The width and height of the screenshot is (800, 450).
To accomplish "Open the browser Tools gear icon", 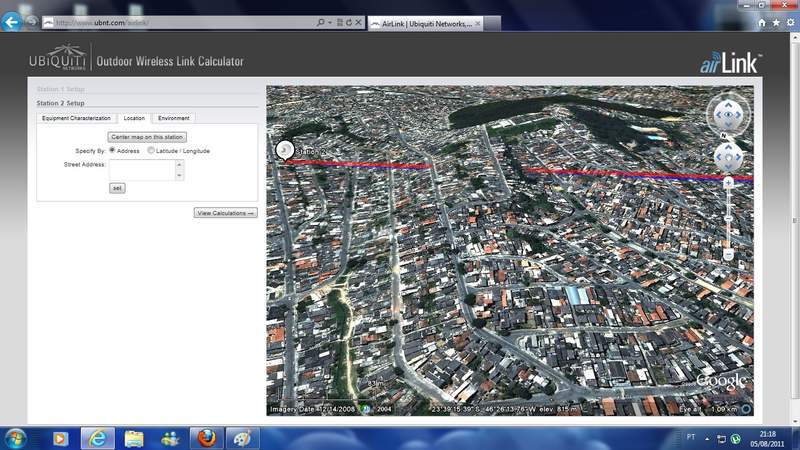I will click(x=790, y=22).
